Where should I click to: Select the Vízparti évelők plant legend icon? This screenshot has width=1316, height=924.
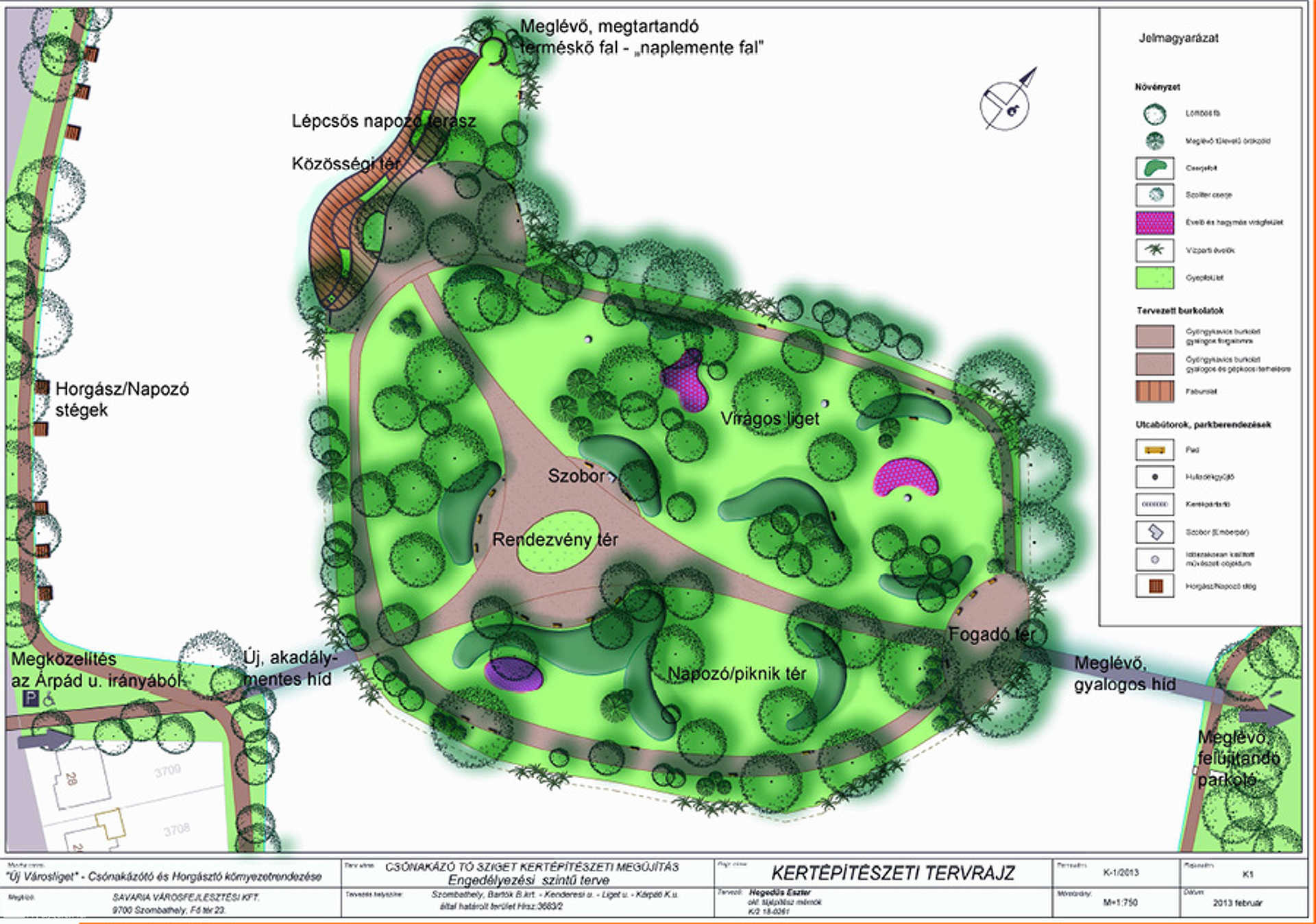(x=1155, y=250)
